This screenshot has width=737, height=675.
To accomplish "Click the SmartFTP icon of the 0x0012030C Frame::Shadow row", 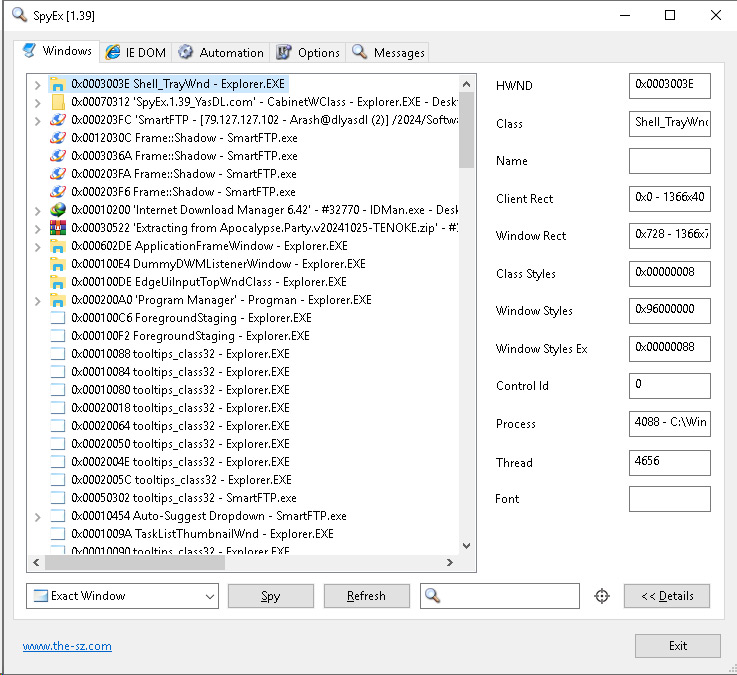I will point(57,138).
